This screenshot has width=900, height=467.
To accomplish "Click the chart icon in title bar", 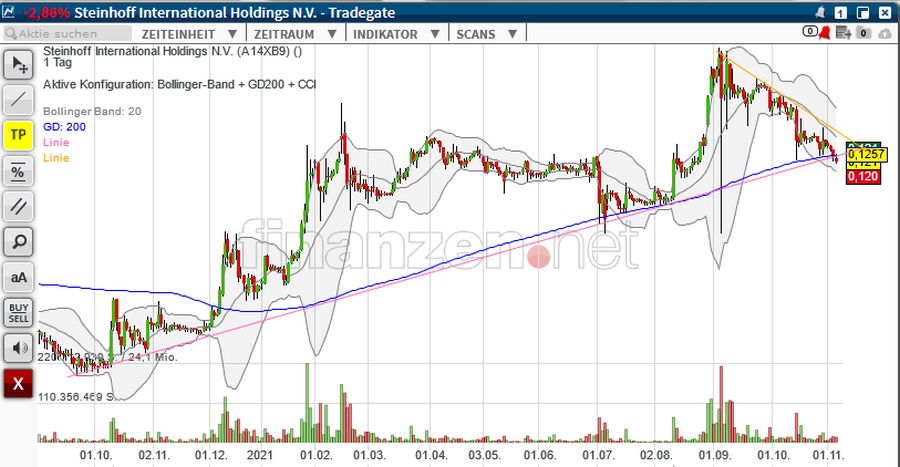I will coord(9,11).
